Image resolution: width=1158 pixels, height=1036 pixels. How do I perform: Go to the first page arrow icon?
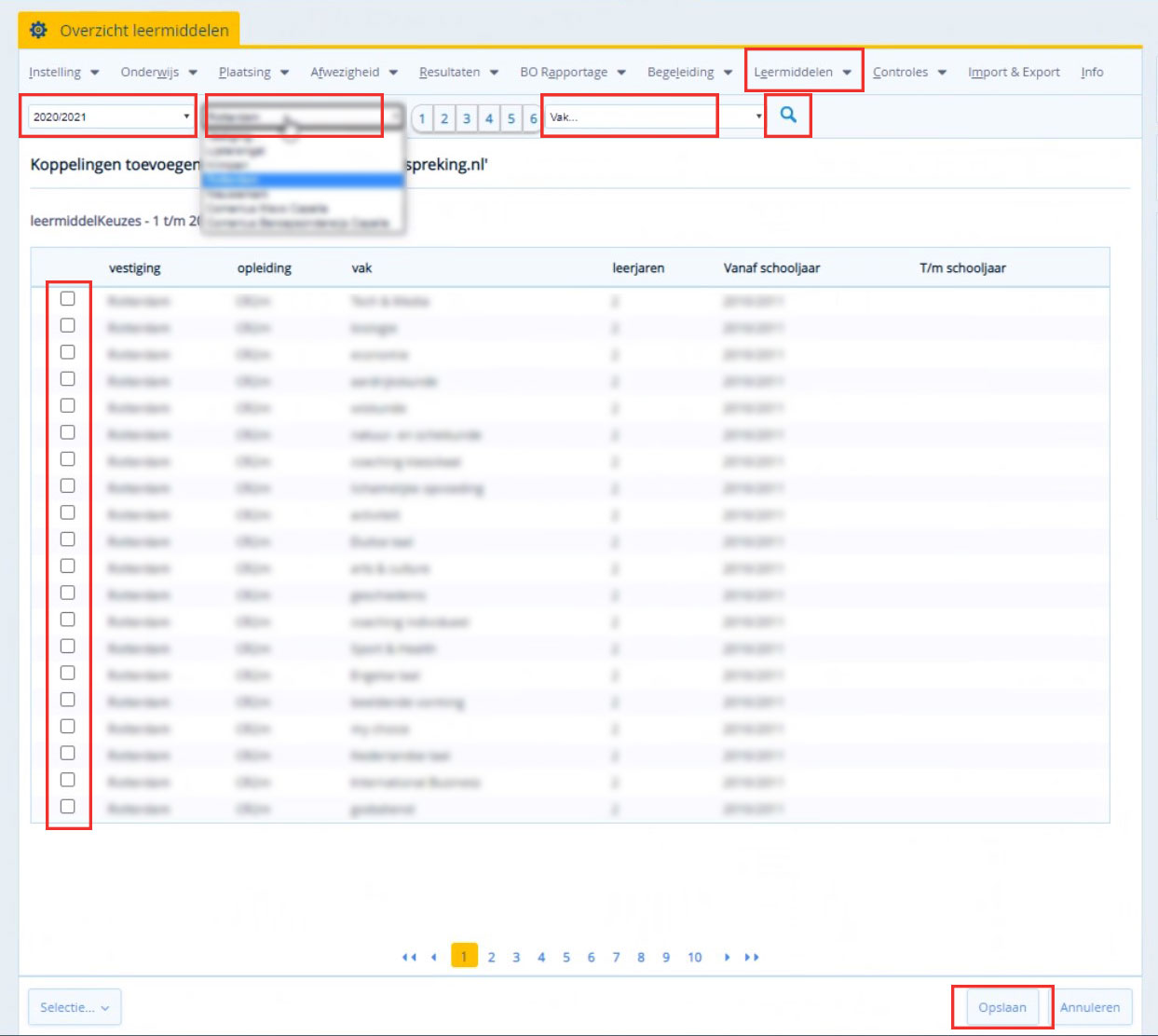pyautogui.click(x=408, y=957)
